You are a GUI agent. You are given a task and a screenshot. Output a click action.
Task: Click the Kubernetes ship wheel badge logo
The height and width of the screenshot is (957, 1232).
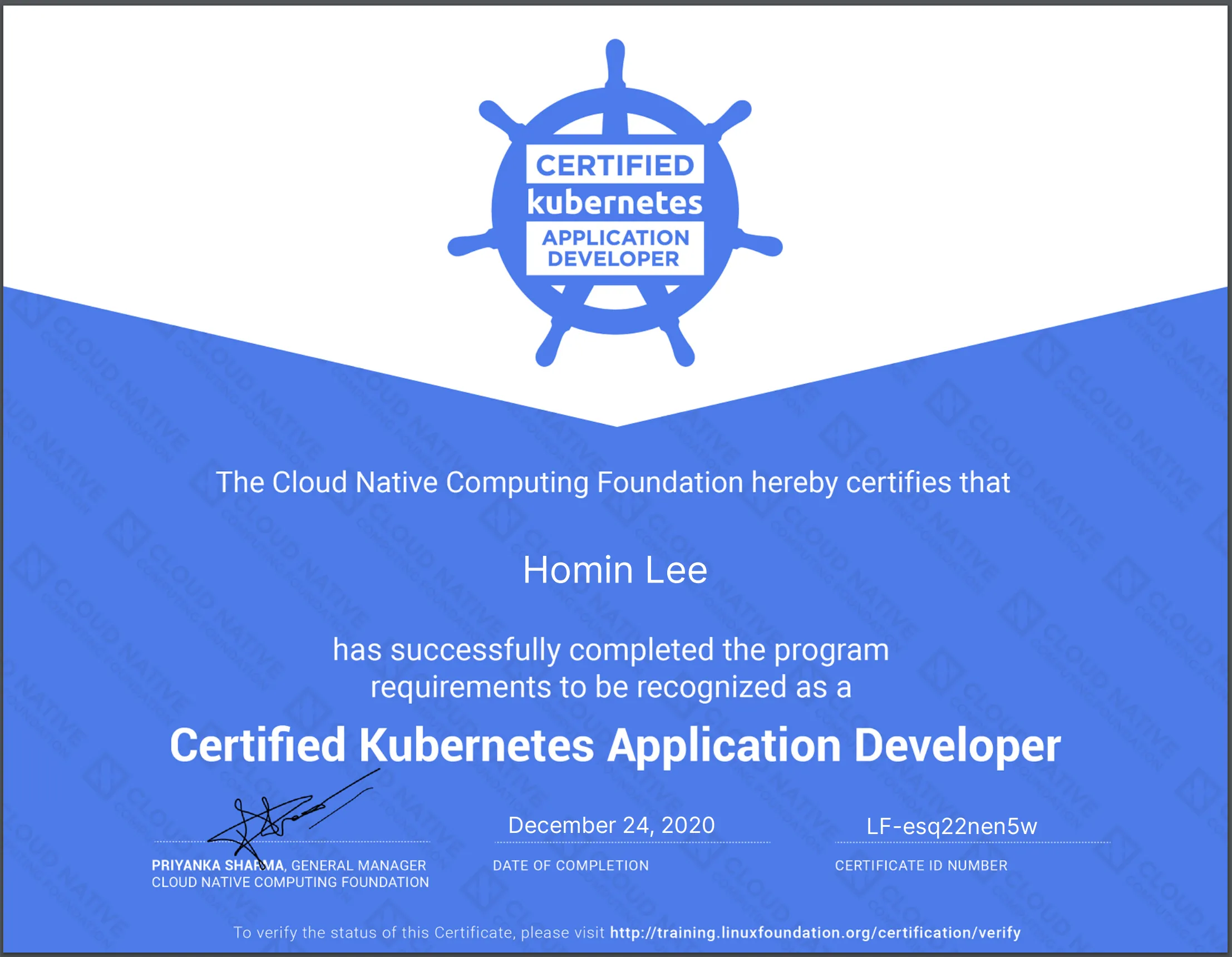pyautogui.click(x=615, y=203)
